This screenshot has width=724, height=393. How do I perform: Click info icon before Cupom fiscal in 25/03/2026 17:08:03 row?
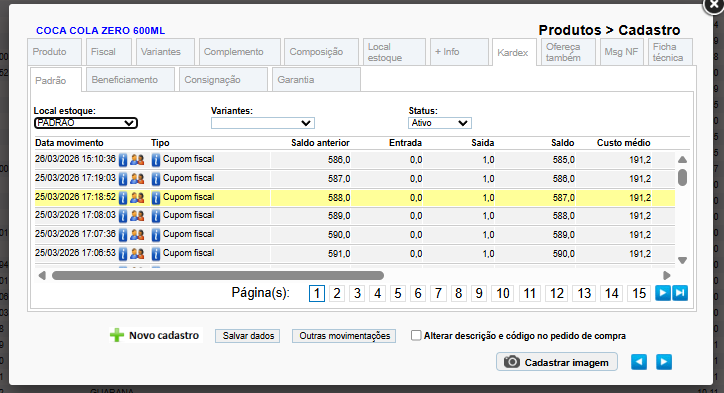[156, 216]
